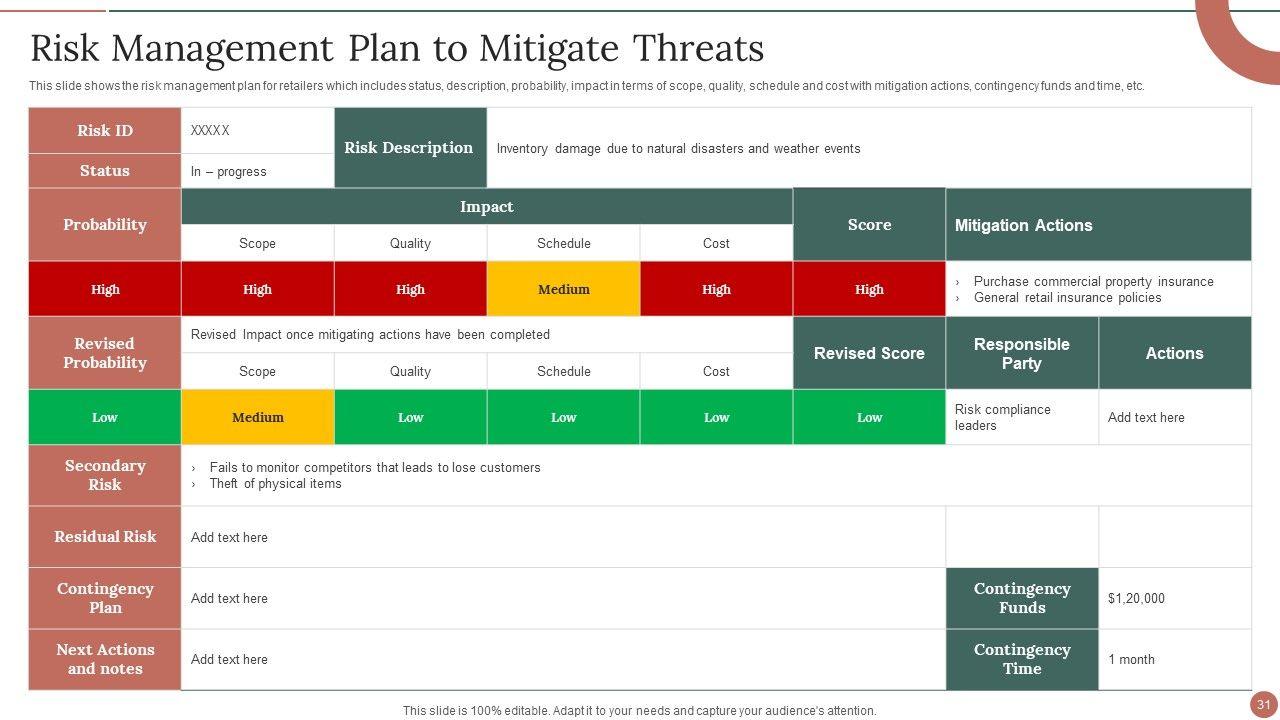
Task: Click the Purchase commercial property insurance text
Action: (x=1094, y=282)
